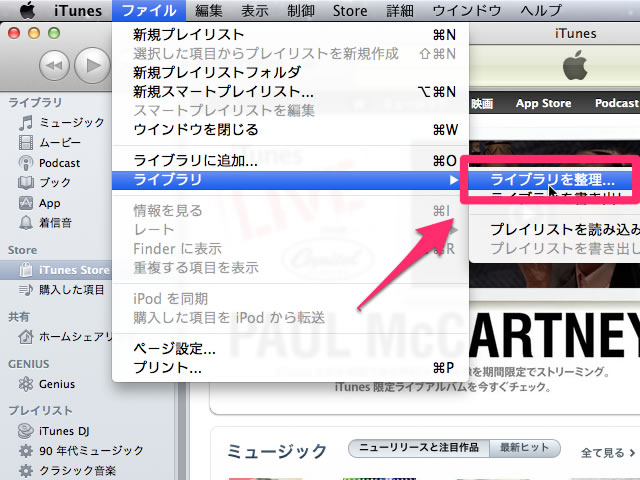This screenshot has height=480, width=640.
Task: Expand the ライブラリ submenu entry
Action: coord(290,180)
